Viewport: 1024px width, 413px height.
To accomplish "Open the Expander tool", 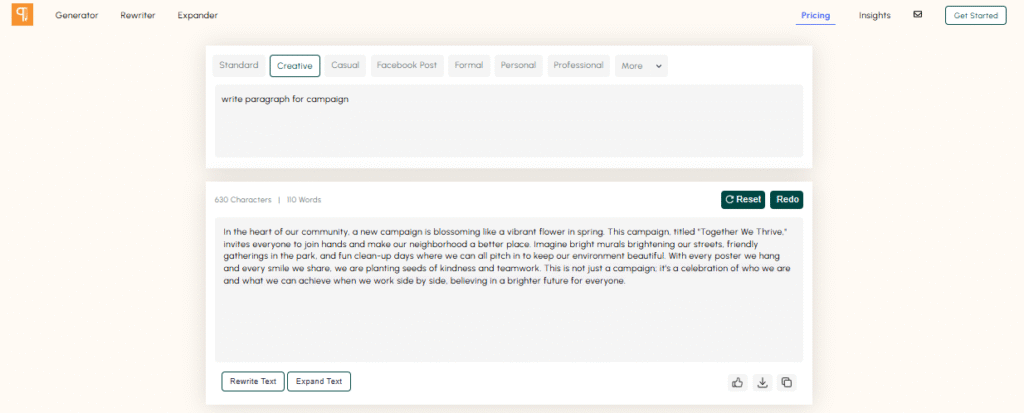I will pos(198,16).
